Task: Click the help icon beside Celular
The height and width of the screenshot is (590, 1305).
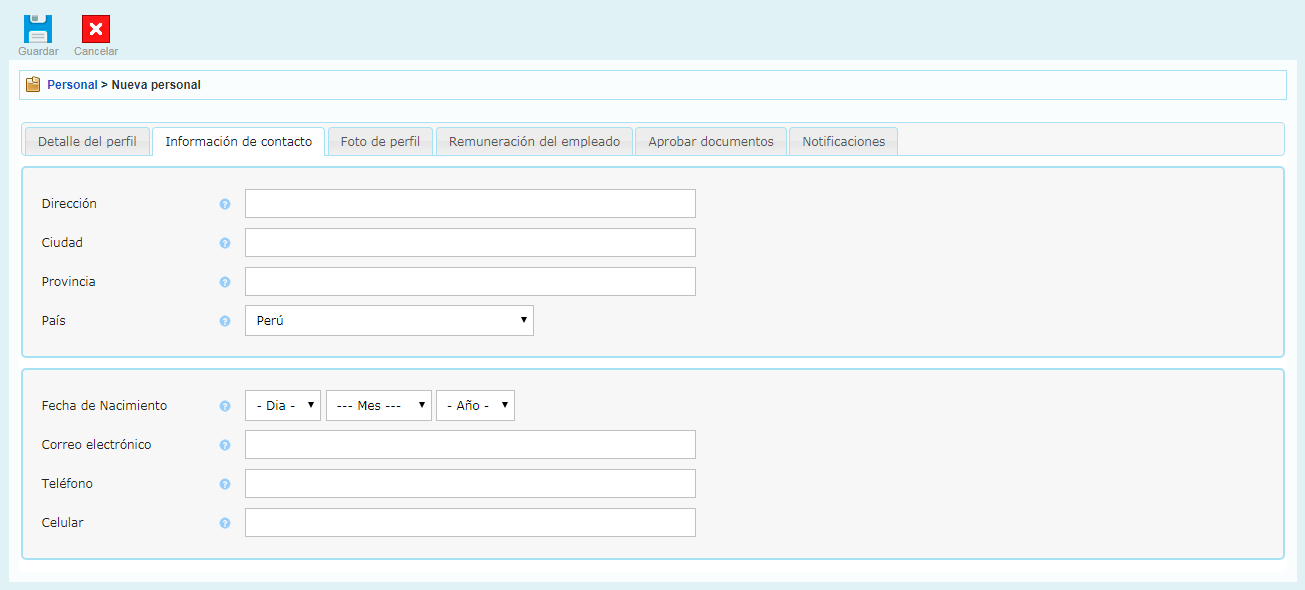Action: 225,523
